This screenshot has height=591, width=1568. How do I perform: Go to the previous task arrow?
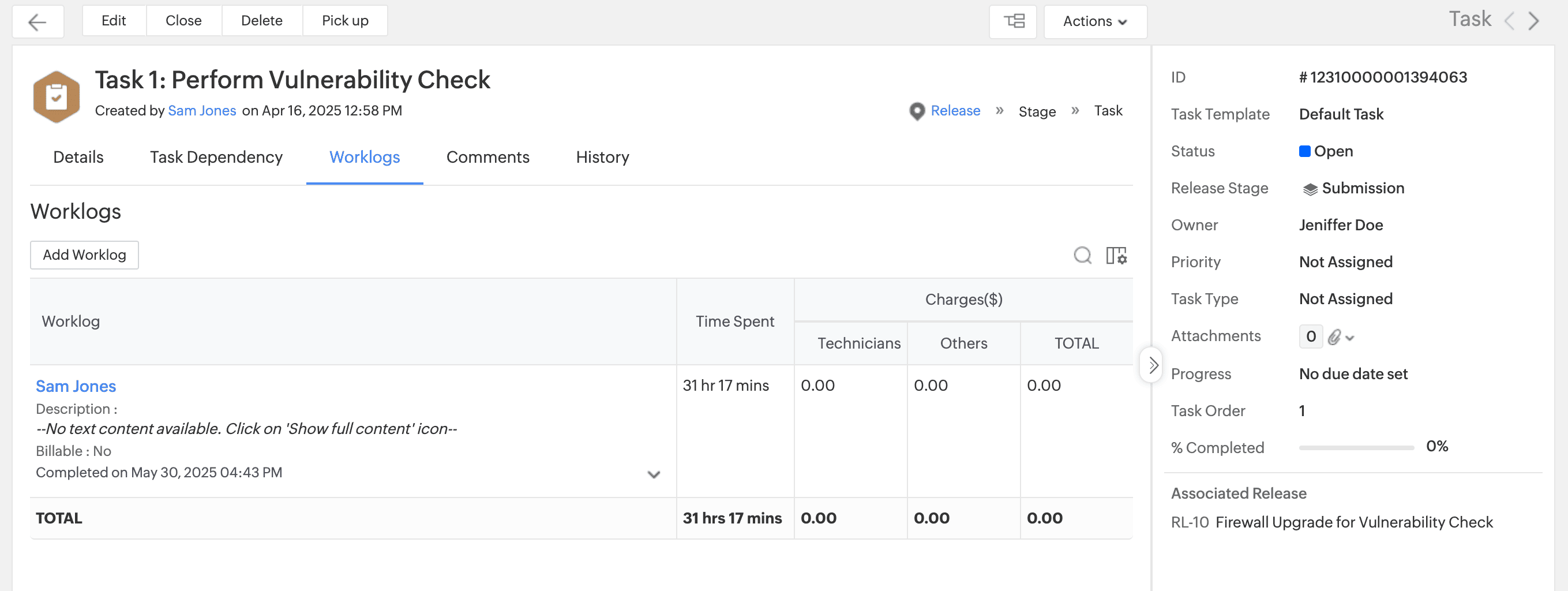1509,21
